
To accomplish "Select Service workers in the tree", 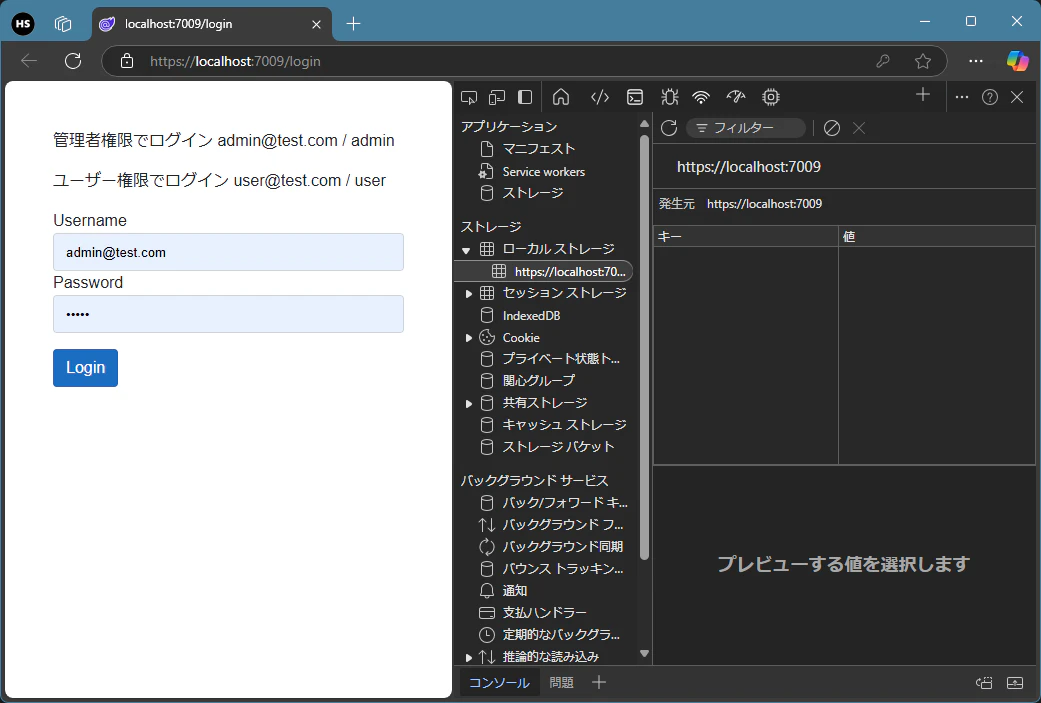I will click(543, 171).
